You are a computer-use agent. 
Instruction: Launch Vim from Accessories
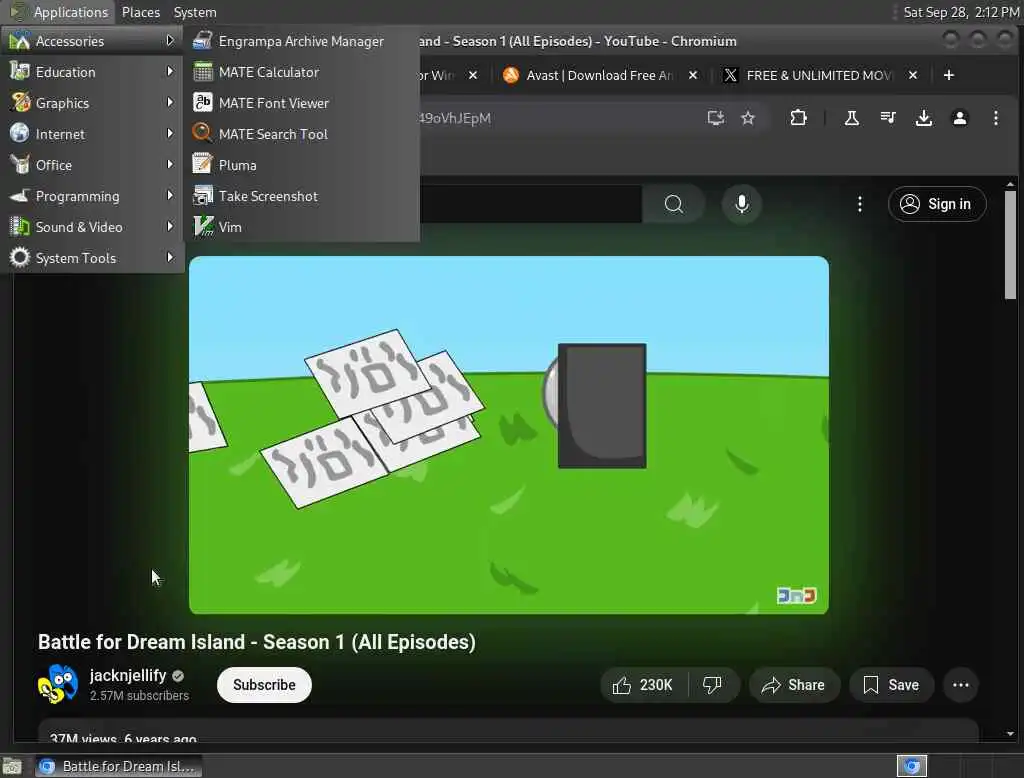(301, 227)
